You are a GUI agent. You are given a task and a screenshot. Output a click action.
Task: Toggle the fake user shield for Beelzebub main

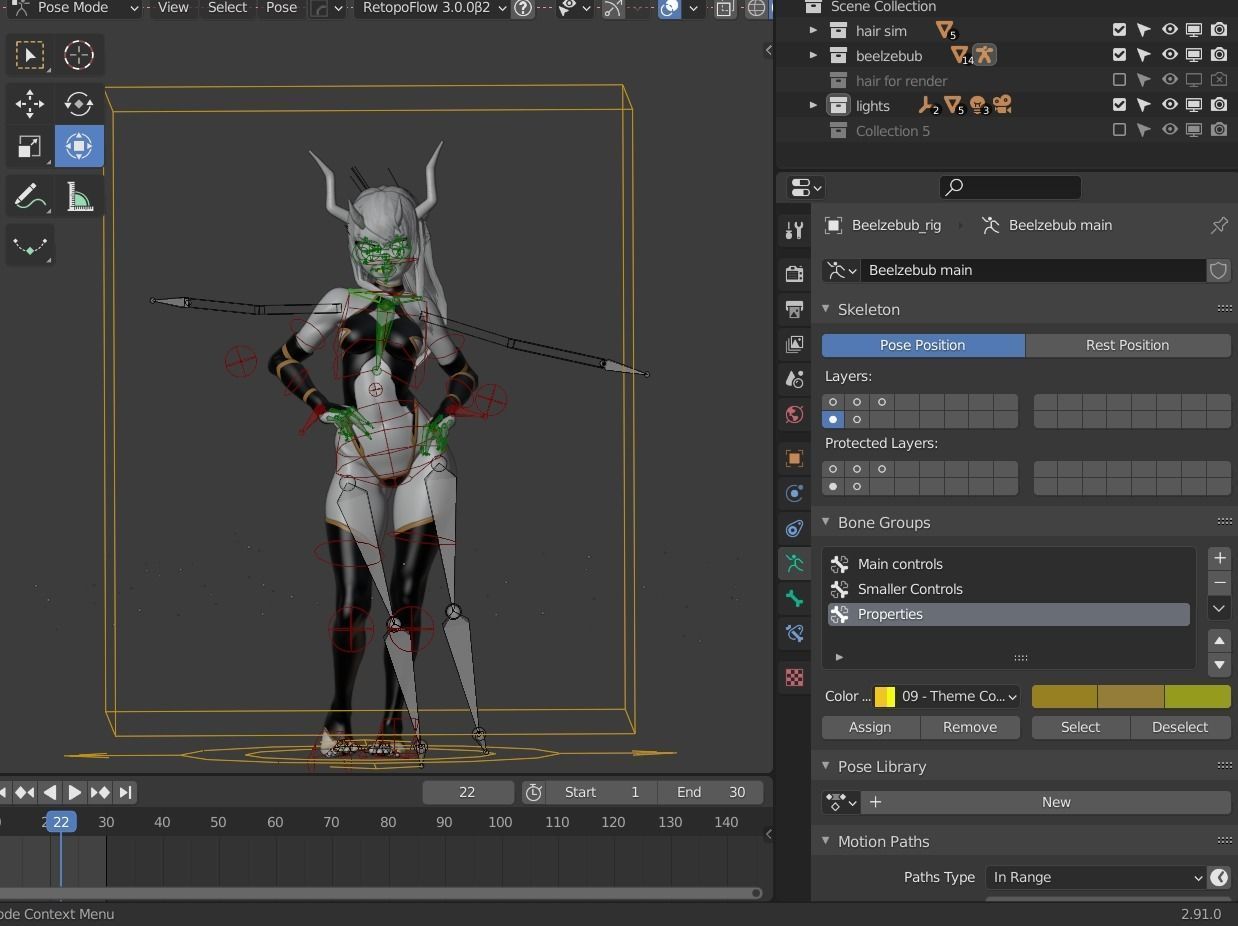tap(1218, 270)
